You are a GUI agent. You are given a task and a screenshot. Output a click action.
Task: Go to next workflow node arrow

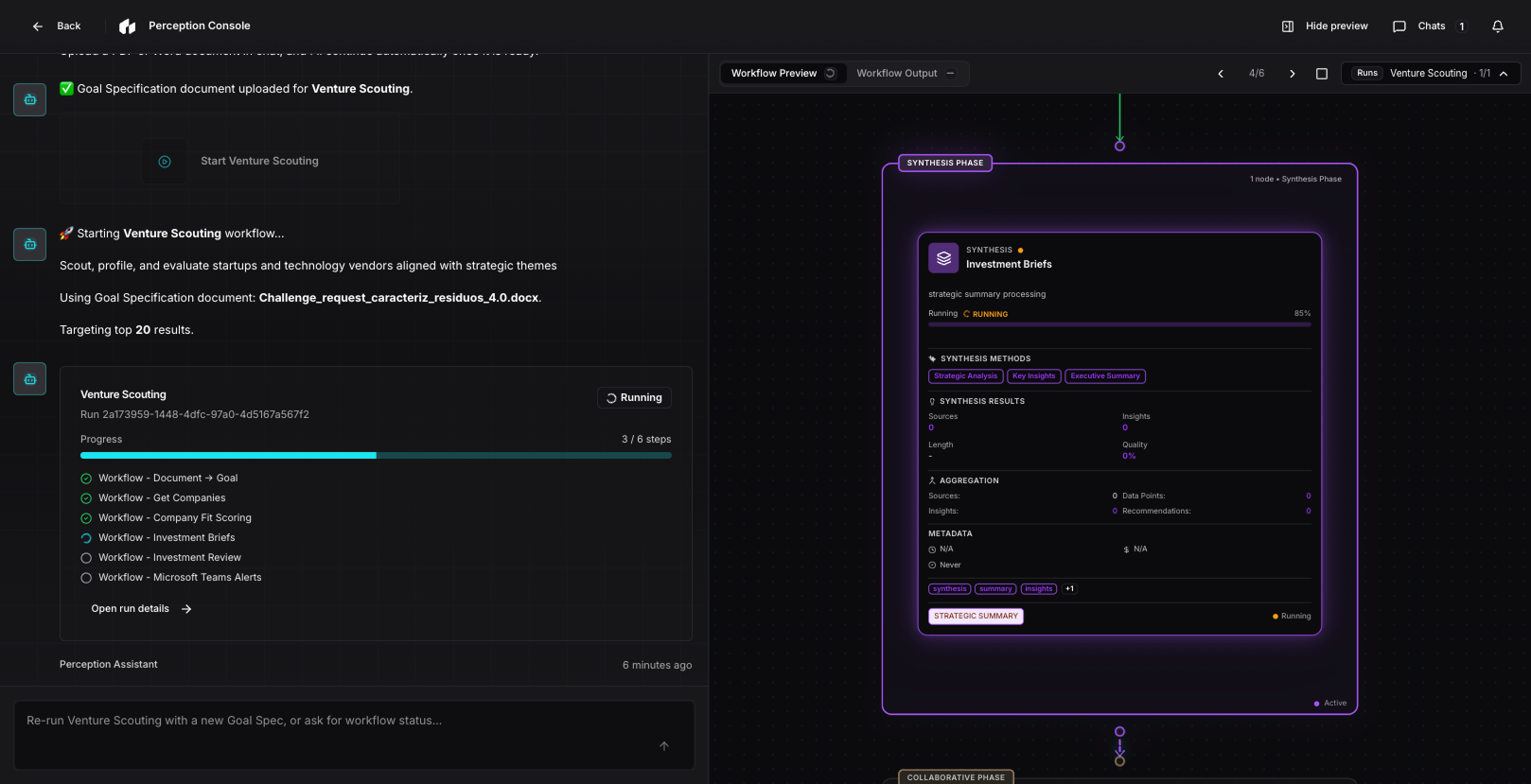1293,74
